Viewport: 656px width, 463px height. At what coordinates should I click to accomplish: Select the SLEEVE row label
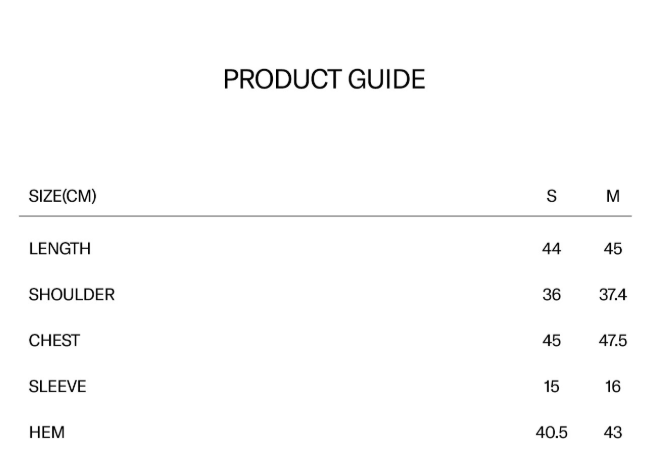pos(57,387)
